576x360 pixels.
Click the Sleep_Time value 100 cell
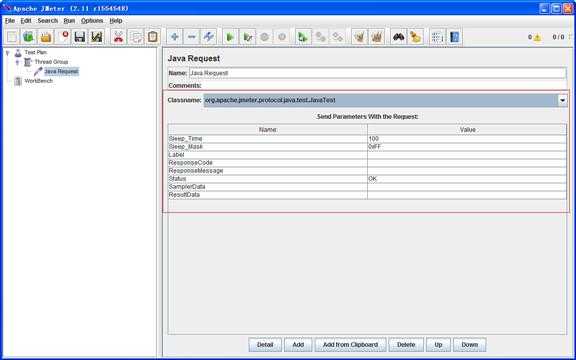click(467, 138)
